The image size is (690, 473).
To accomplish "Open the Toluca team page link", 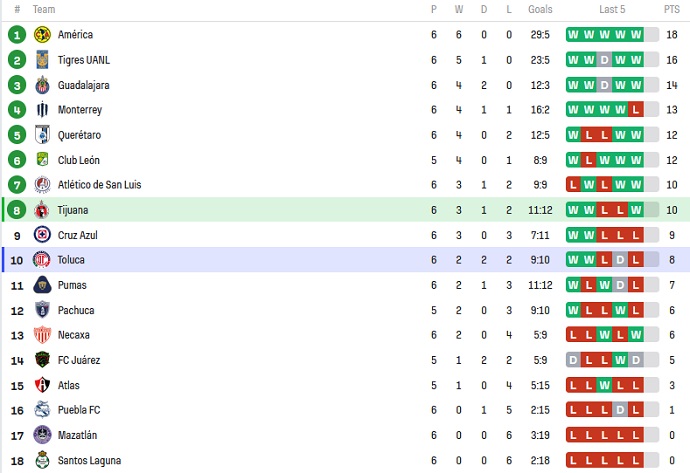I will [x=71, y=260].
